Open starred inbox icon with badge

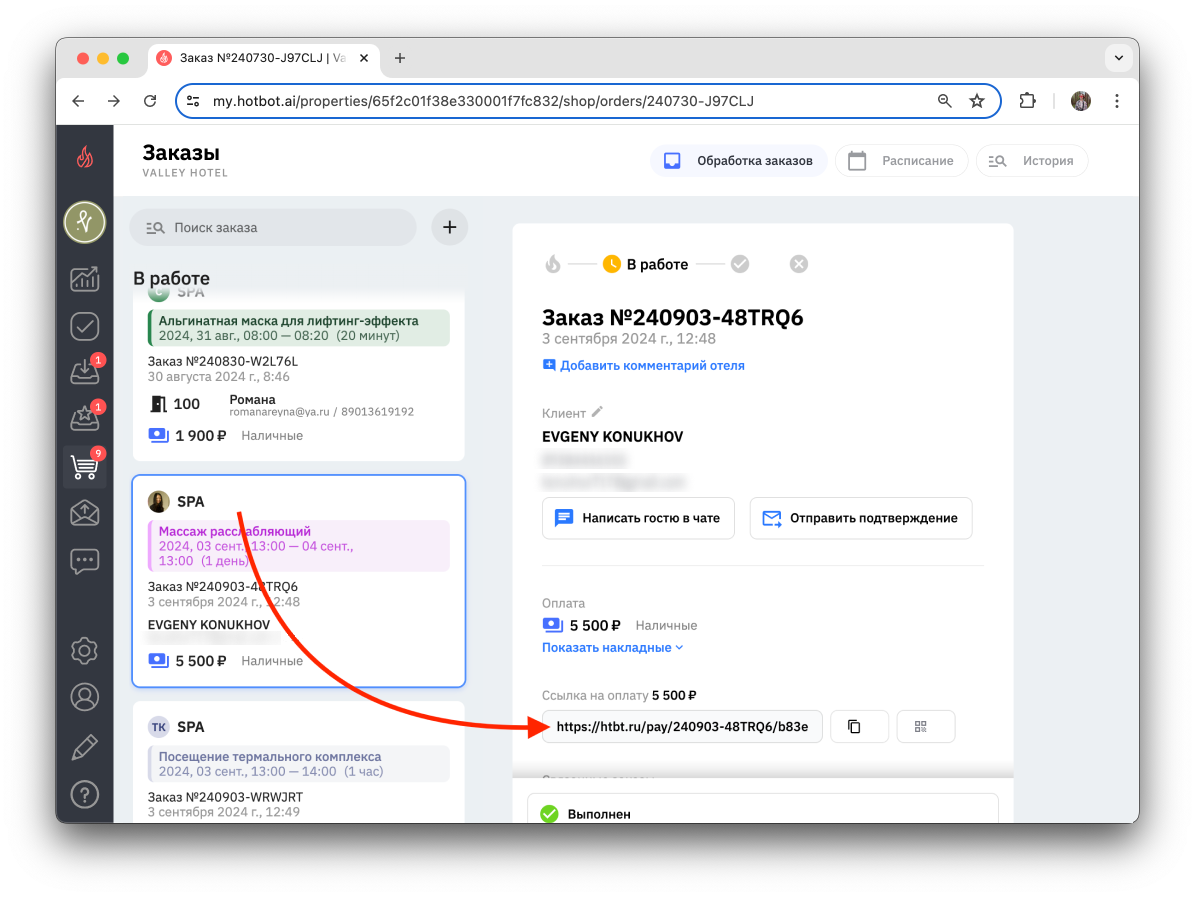pos(85,418)
